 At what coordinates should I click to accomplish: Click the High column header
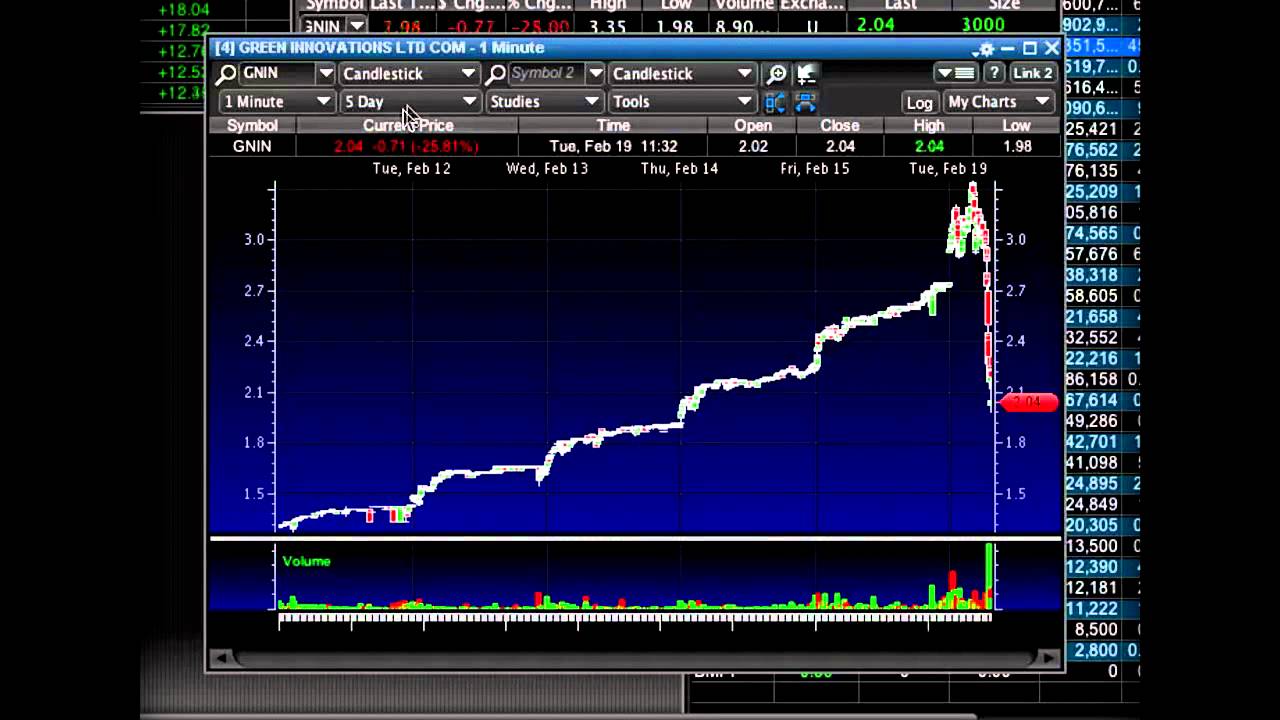pos(928,125)
